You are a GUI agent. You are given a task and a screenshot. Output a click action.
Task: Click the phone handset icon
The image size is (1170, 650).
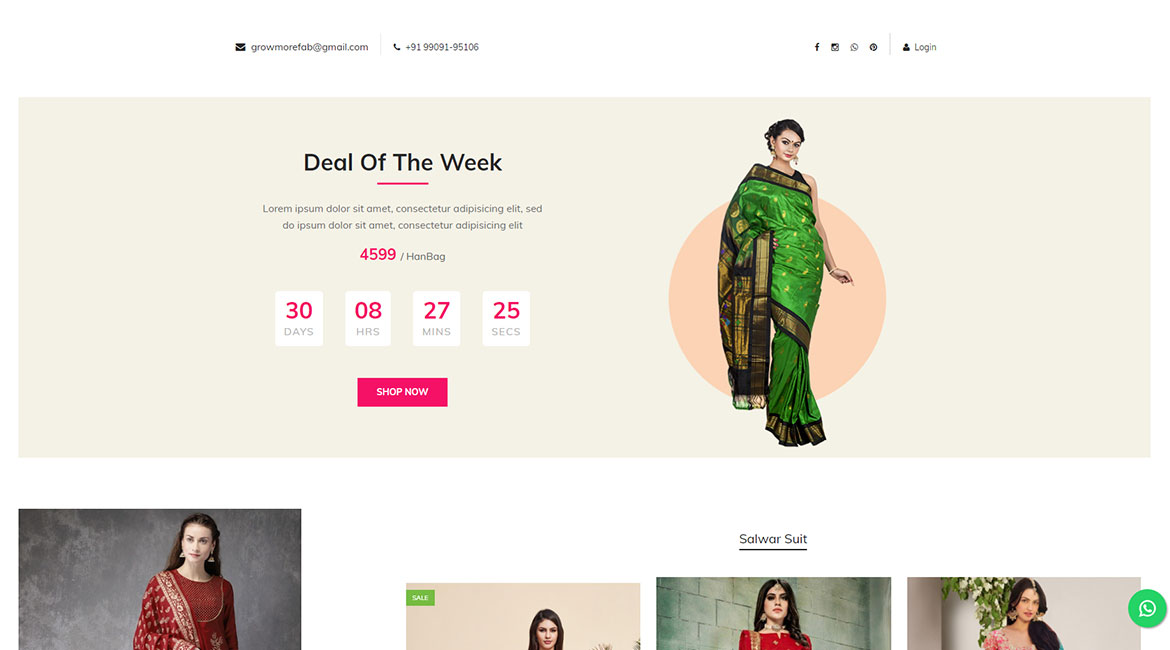point(396,47)
